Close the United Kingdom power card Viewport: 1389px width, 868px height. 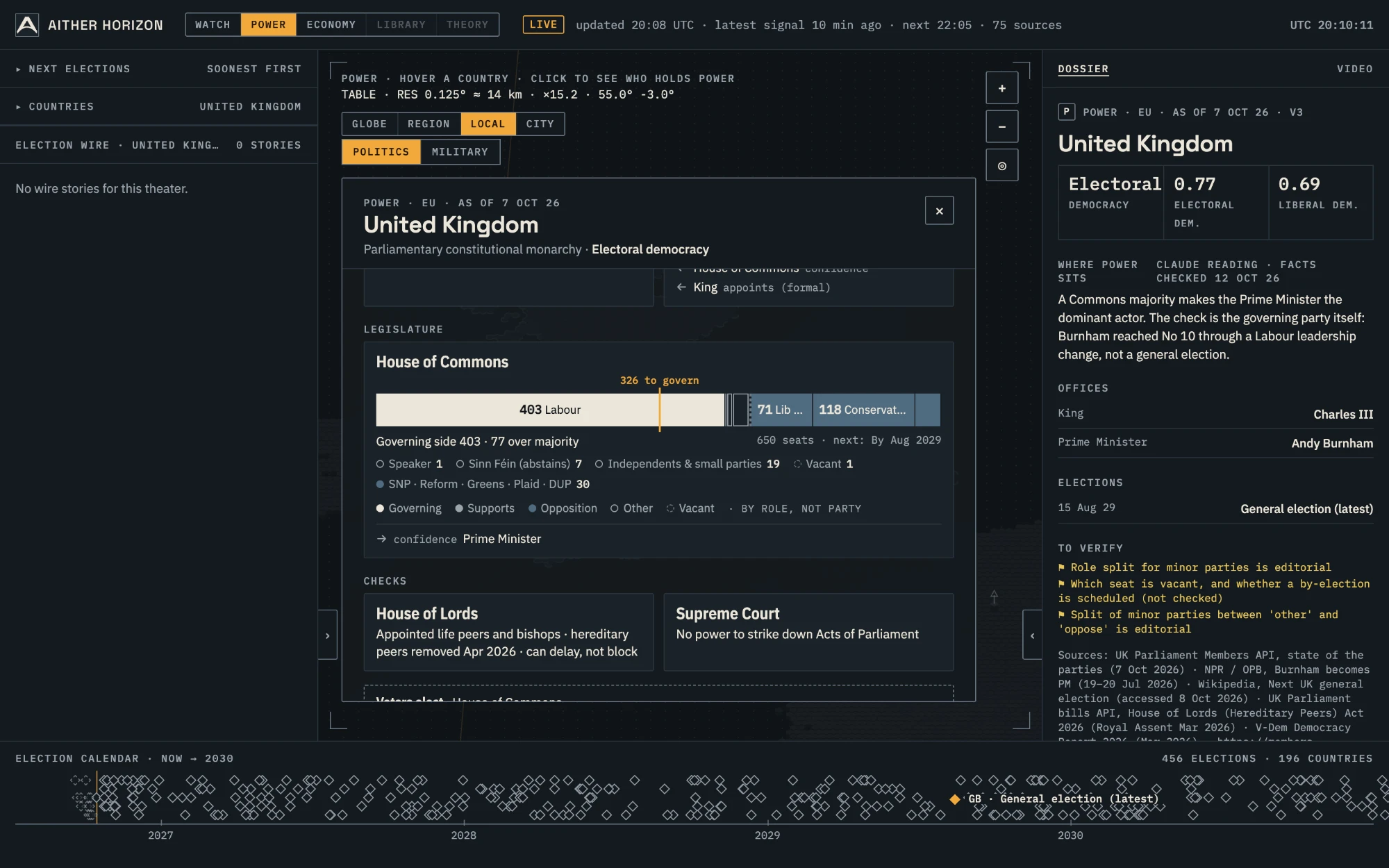(939, 210)
